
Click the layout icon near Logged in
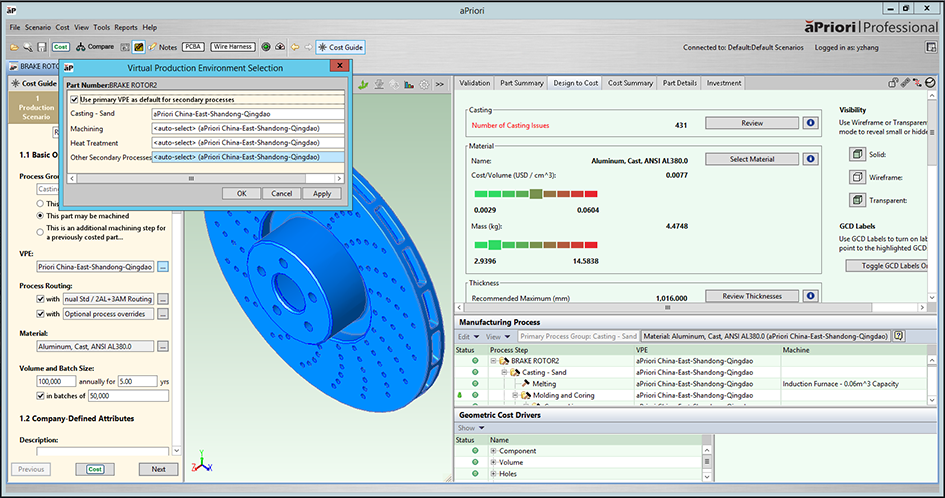coord(931,47)
